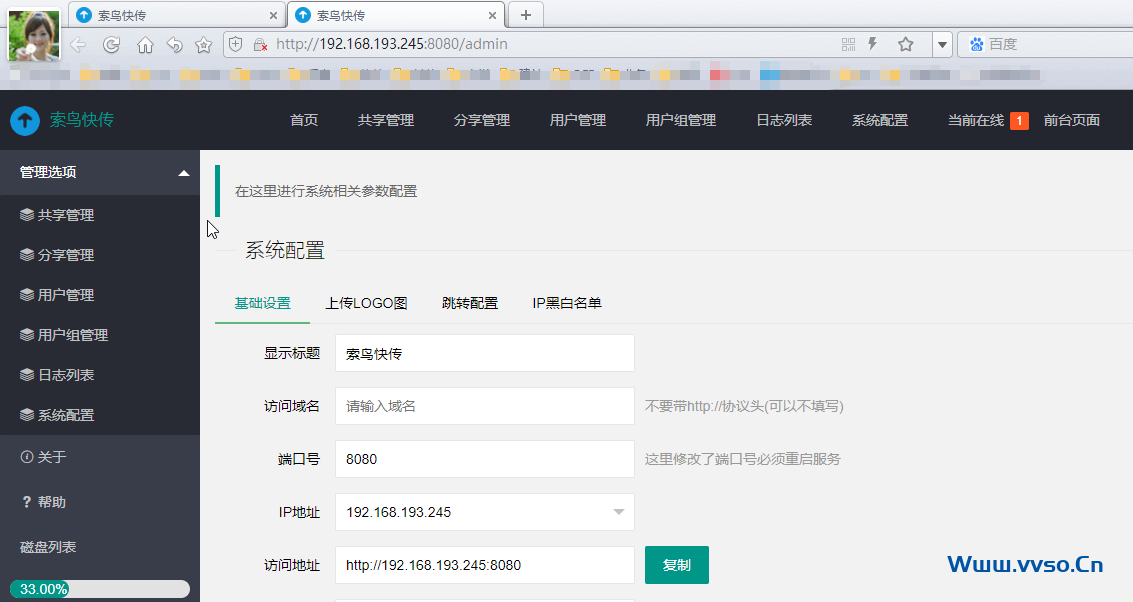Click the browser home icon
This screenshot has height=602, width=1133.
tap(145, 45)
